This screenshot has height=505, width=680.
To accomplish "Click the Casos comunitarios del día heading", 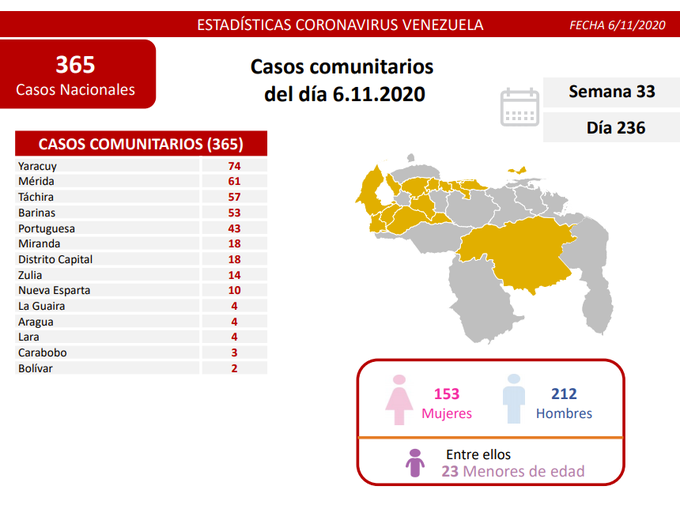I will (343, 80).
